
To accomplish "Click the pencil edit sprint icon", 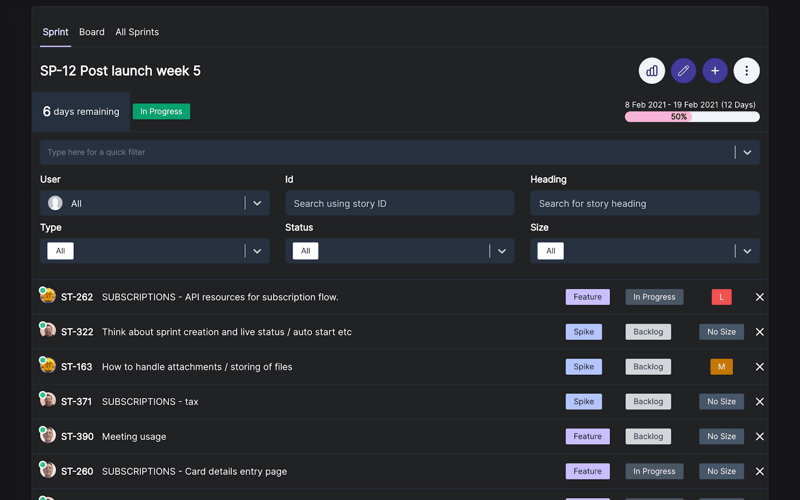I will pos(683,70).
